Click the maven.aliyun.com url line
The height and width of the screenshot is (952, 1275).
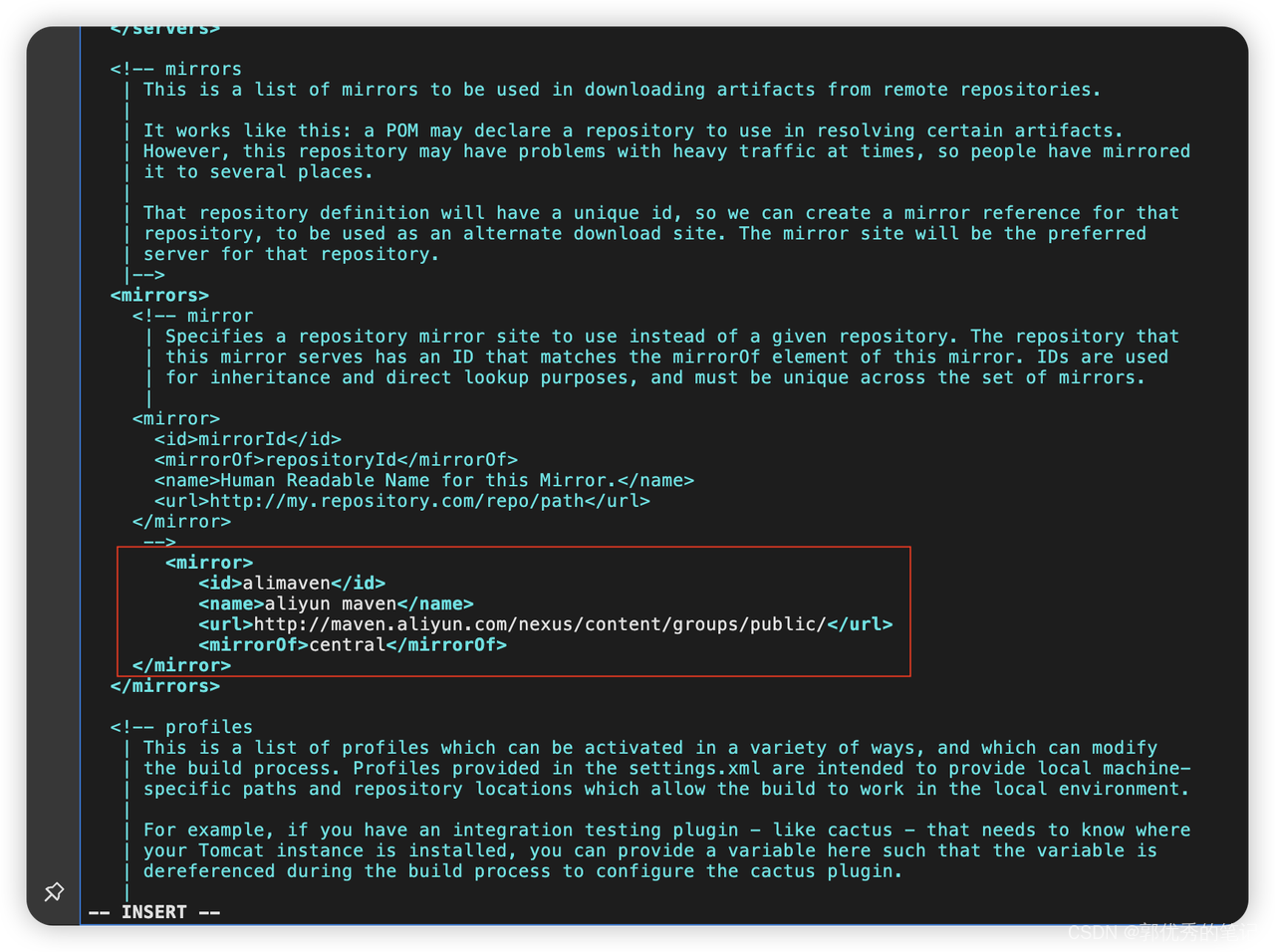pos(546,624)
